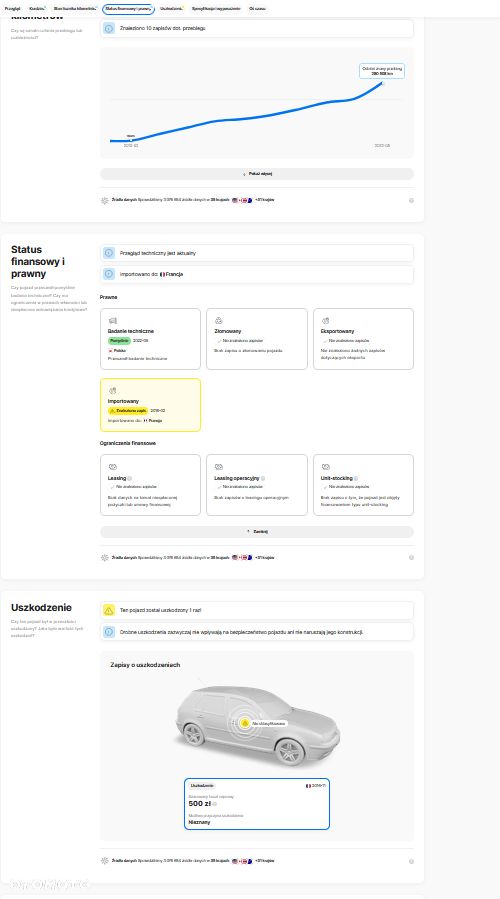Image resolution: width=500 pixels, height=899 pixels.
Task: Open info tooltip next to Leasing operacyjny title
Action: pyautogui.click(x=263, y=478)
